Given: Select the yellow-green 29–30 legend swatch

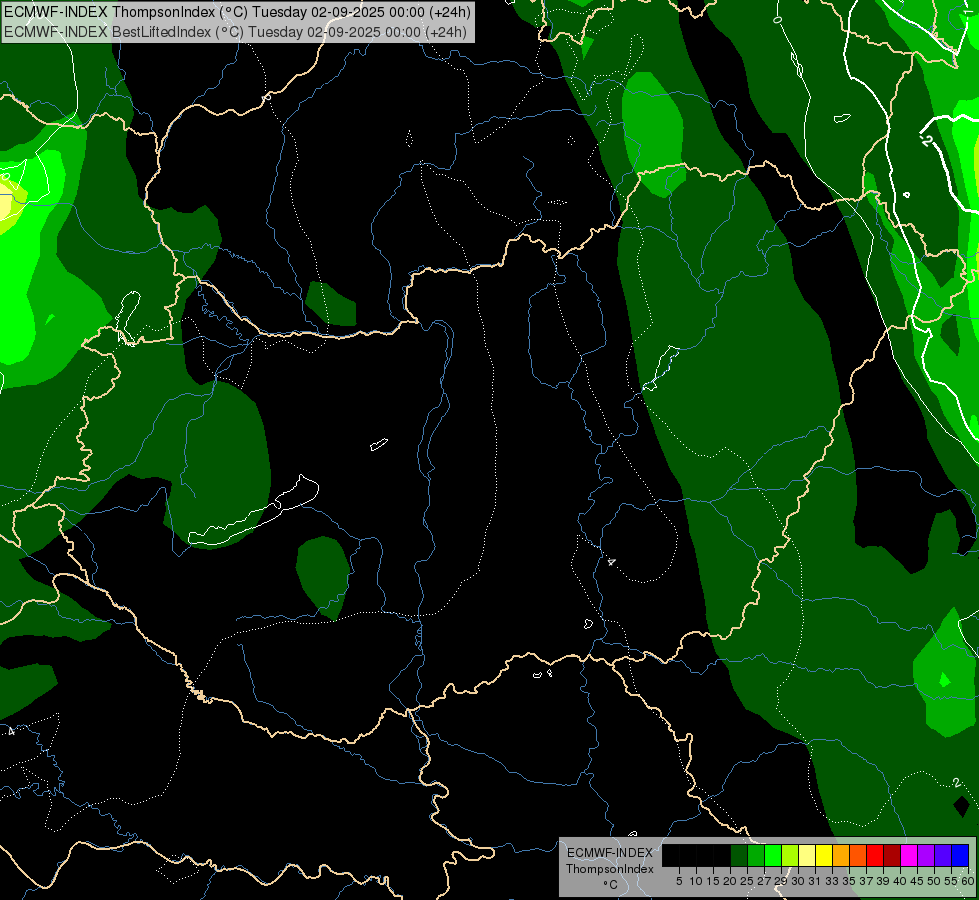Looking at the screenshot, I should pyautogui.click(x=790, y=855).
